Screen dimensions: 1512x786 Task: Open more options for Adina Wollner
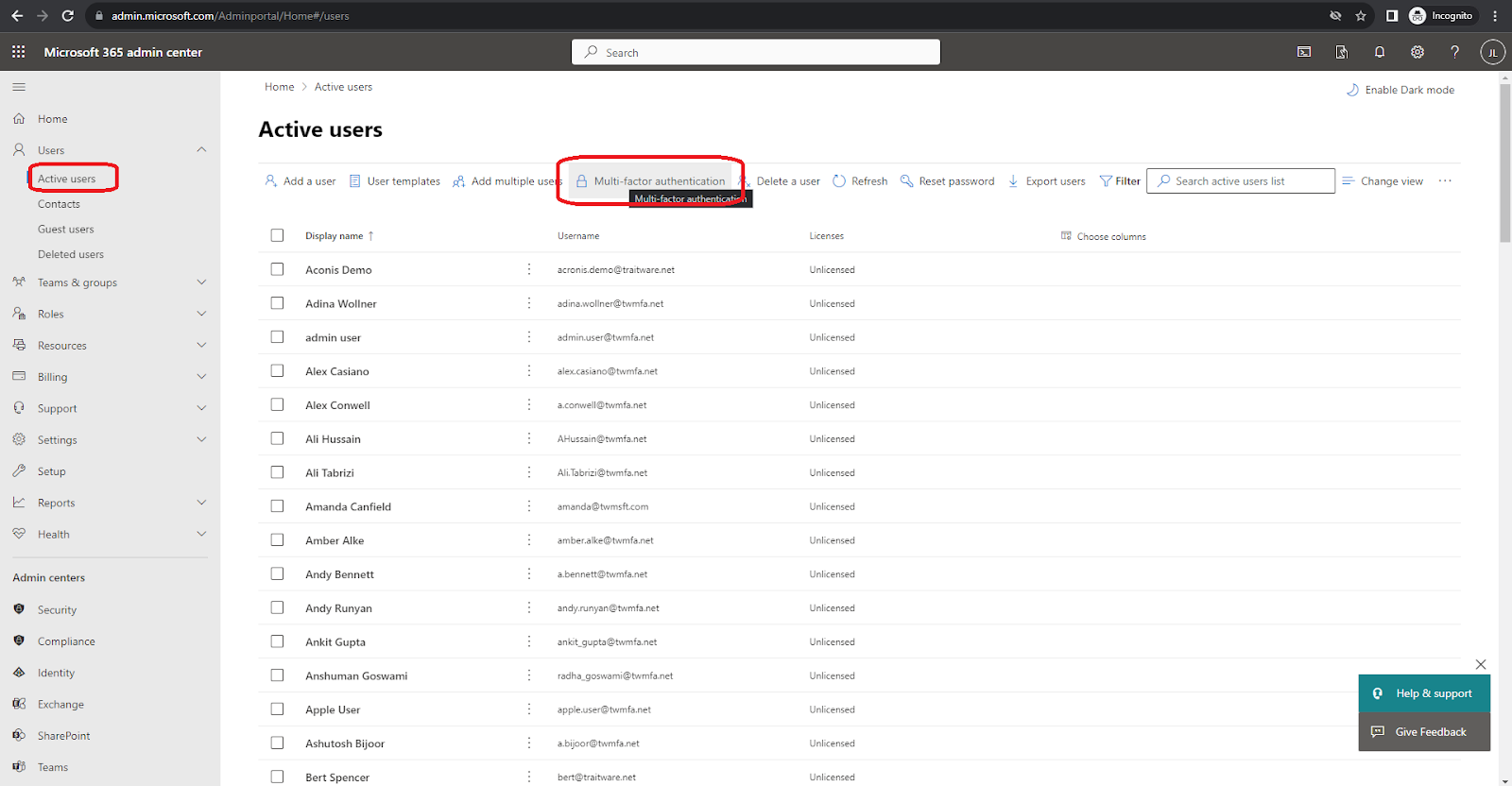click(529, 303)
